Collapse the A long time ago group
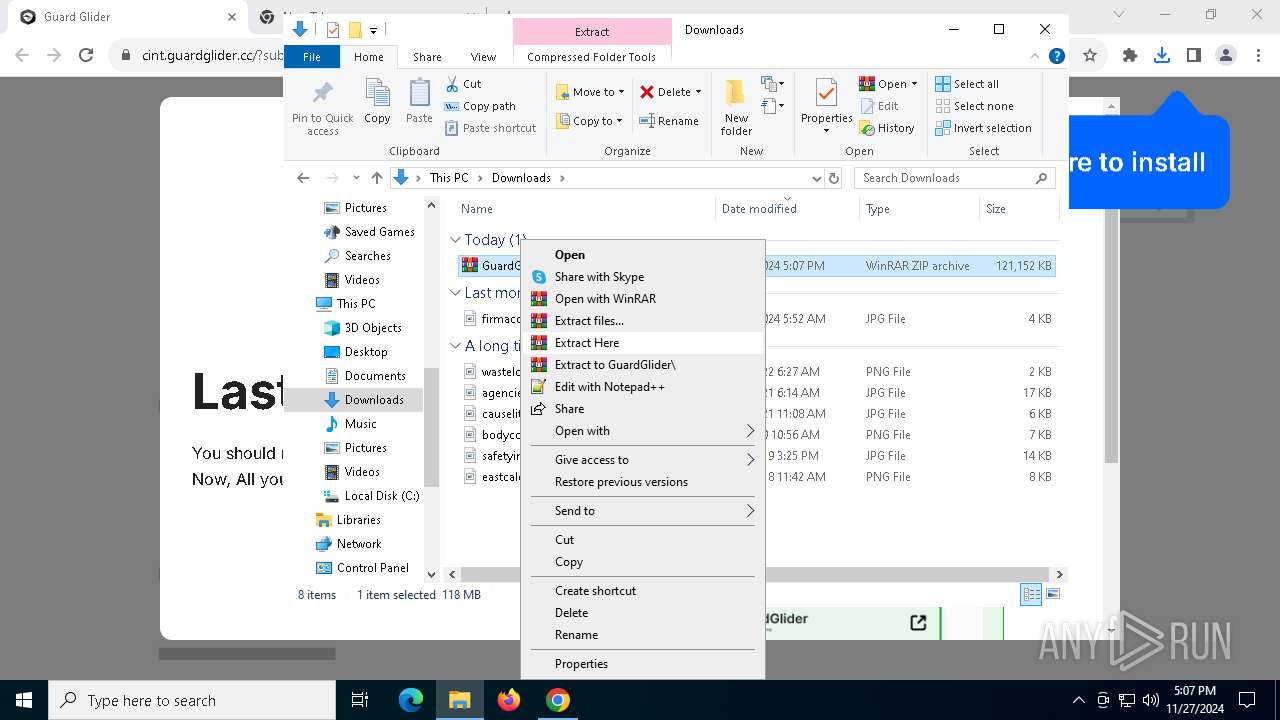1280x720 pixels. pyautogui.click(x=455, y=346)
